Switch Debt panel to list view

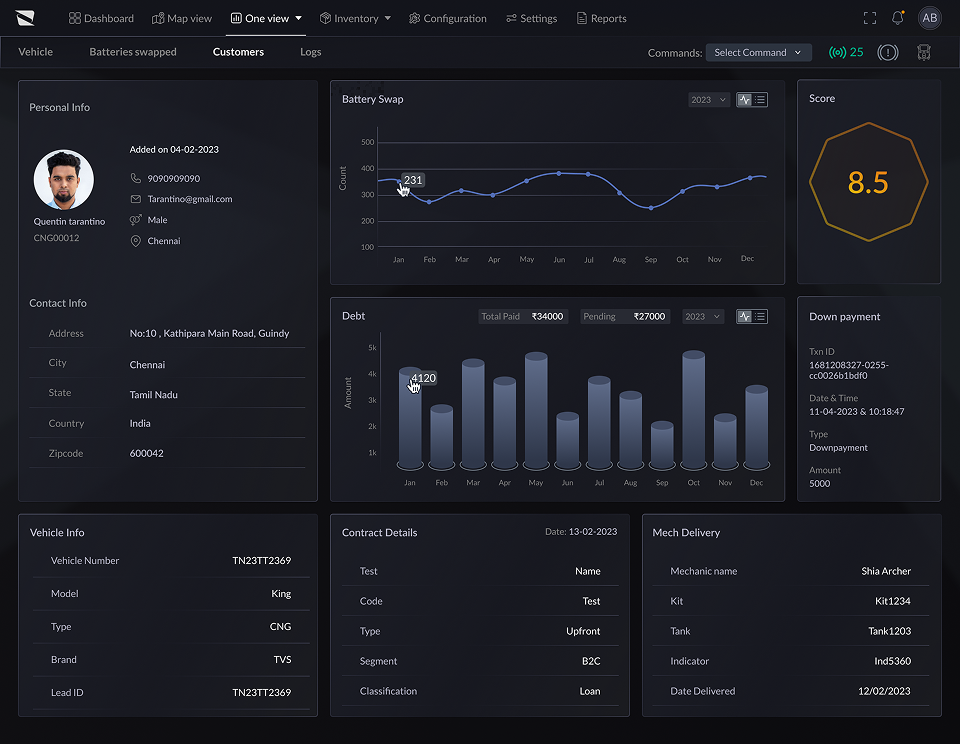click(760, 317)
